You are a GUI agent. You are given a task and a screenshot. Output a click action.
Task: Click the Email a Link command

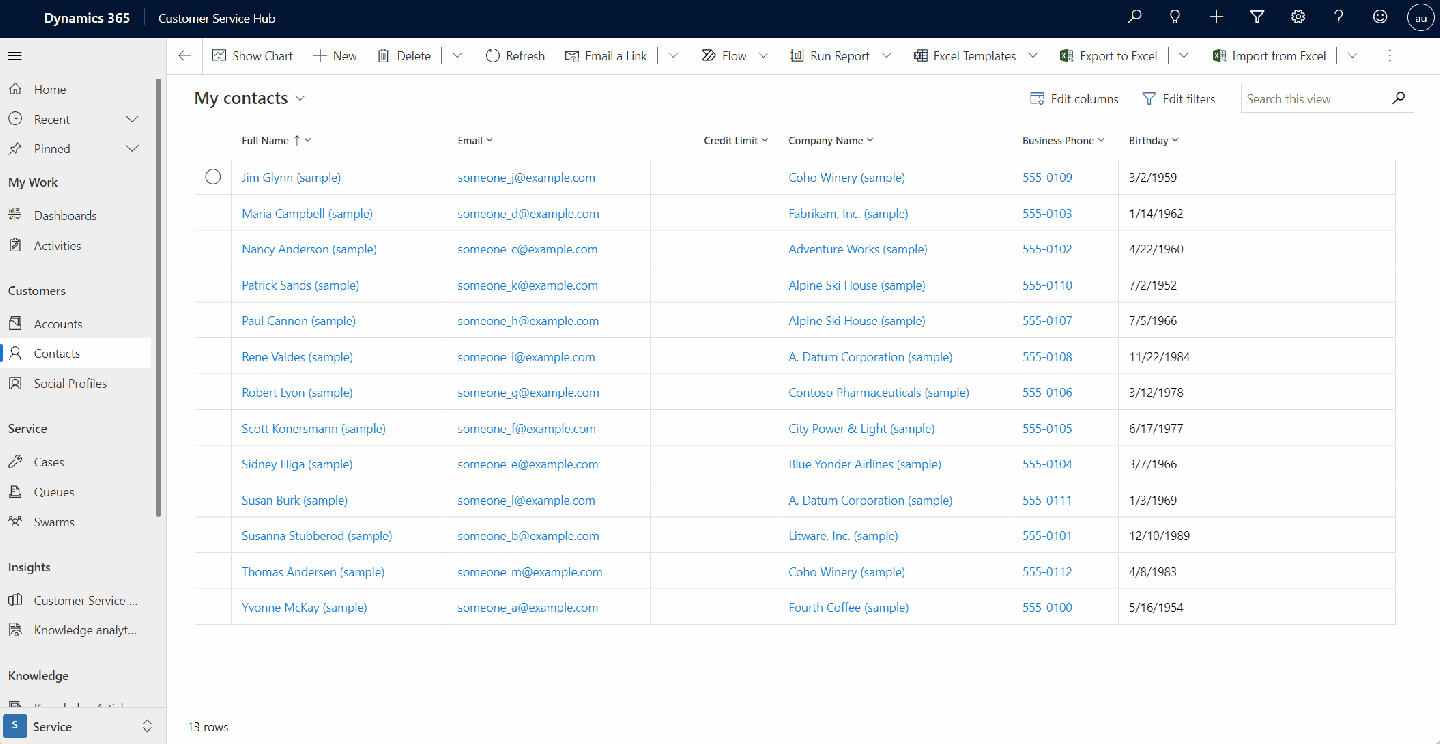[606, 55]
